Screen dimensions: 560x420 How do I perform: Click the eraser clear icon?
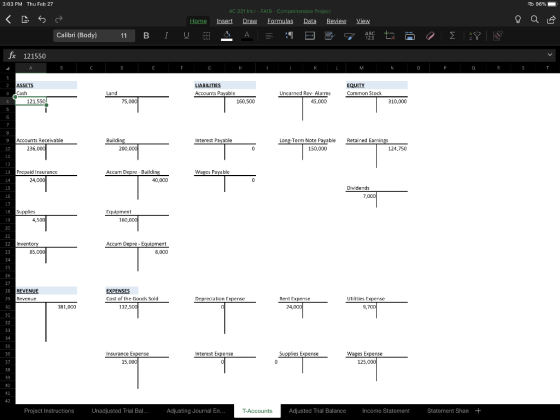[430, 35]
